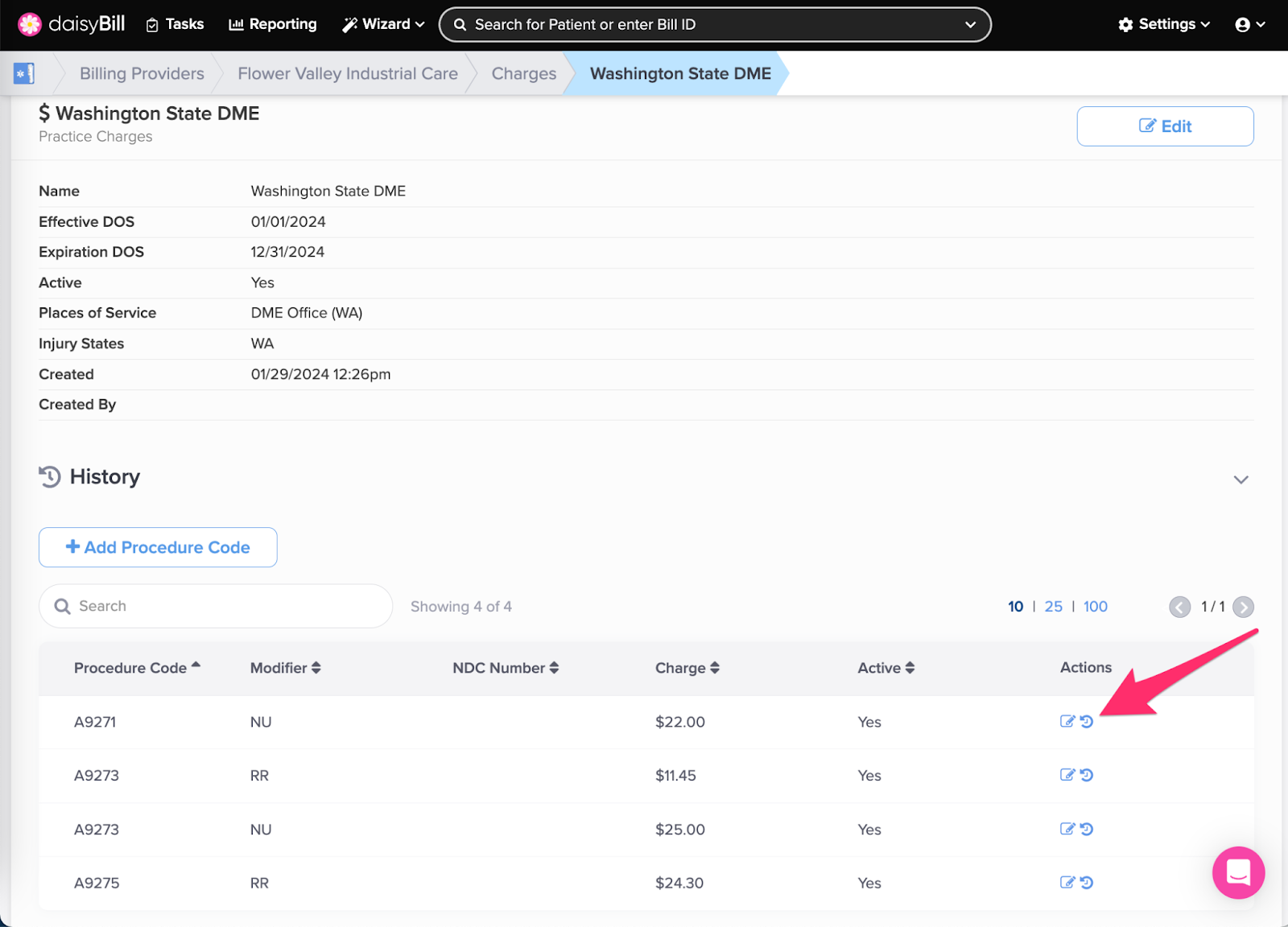Click the daisyBill flower logo
The image size is (1288, 927).
coord(30,24)
